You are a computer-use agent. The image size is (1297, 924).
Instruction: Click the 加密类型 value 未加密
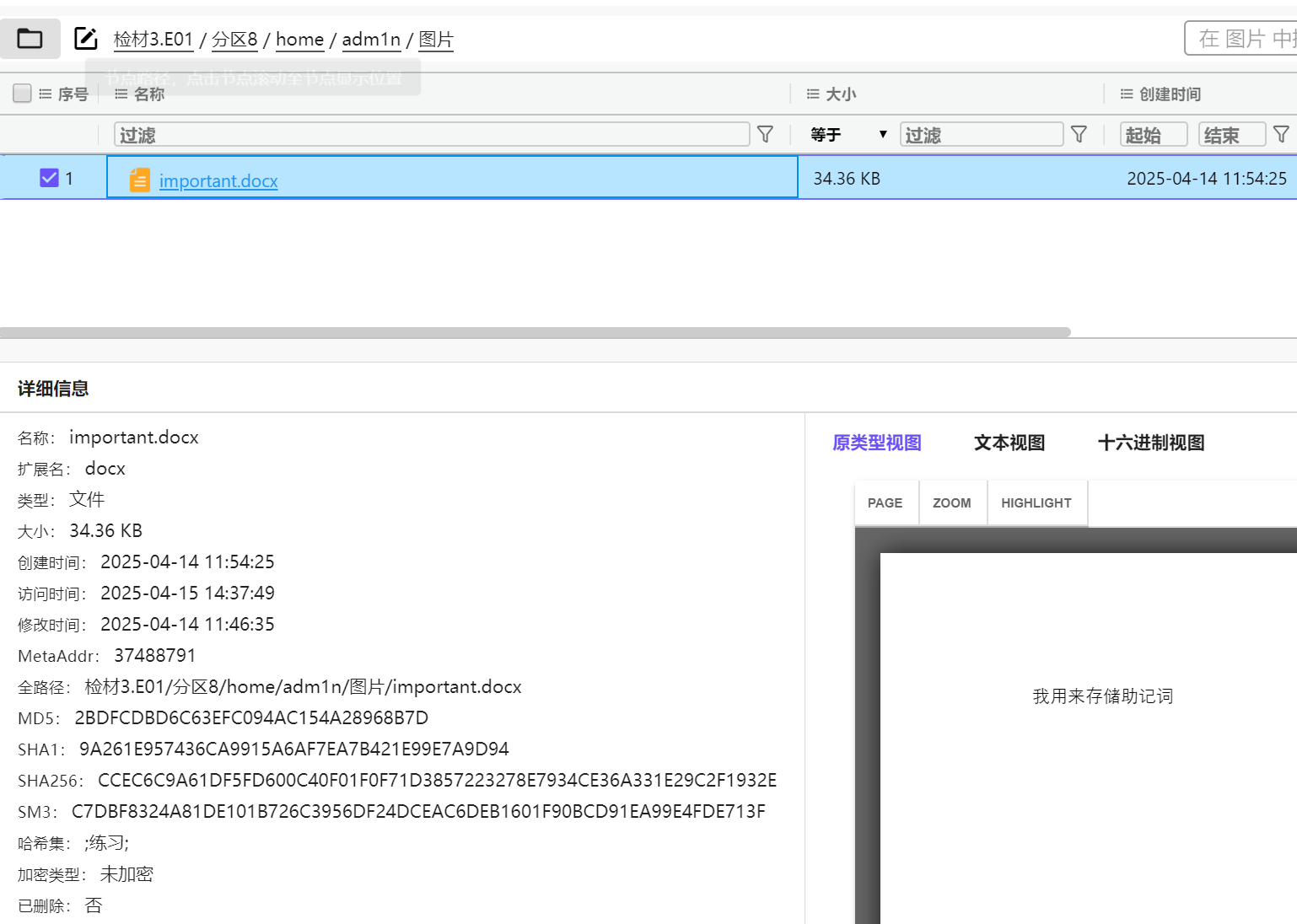click(126, 873)
